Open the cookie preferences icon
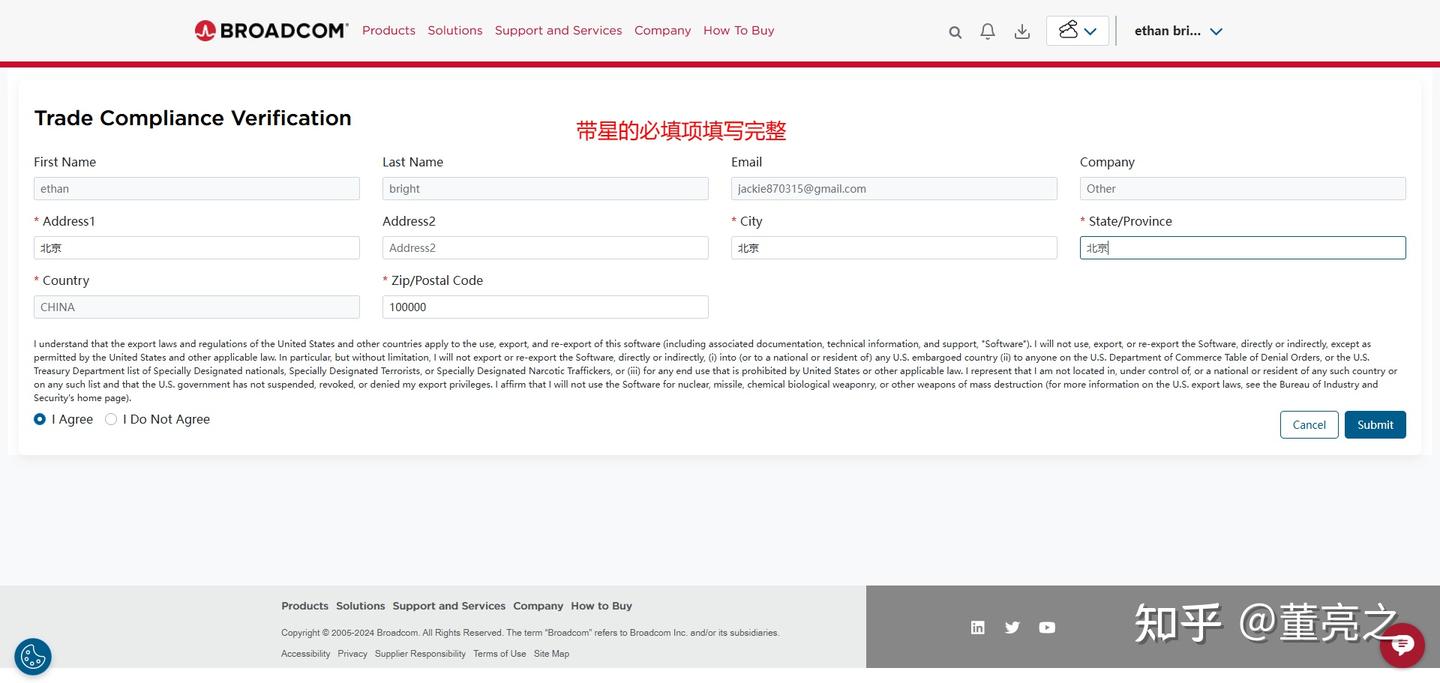1440x683 pixels. pyautogui.click(x=33, y=657)
